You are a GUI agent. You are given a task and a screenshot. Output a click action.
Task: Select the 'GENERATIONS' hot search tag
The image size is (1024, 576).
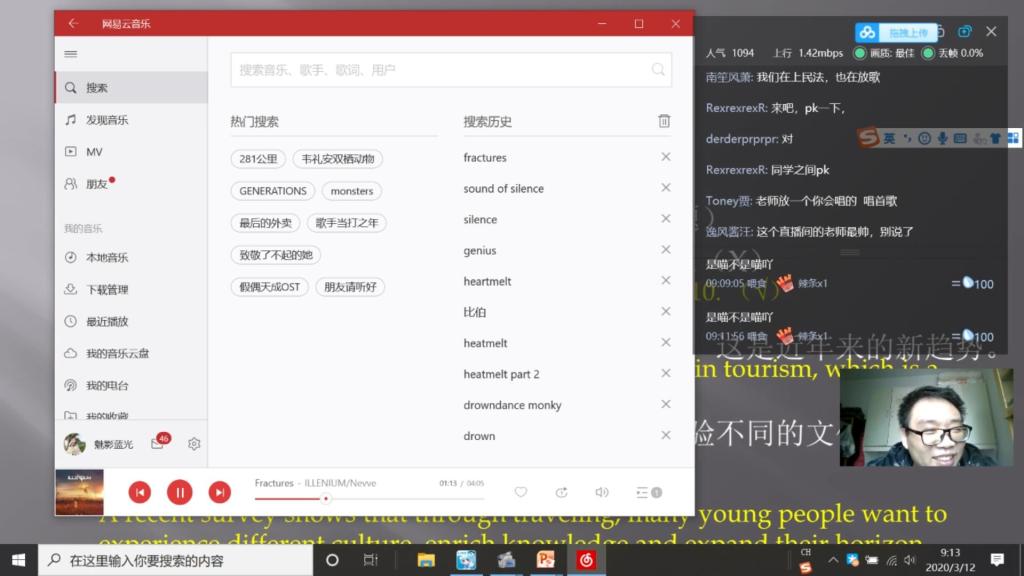tap(273, 191)
